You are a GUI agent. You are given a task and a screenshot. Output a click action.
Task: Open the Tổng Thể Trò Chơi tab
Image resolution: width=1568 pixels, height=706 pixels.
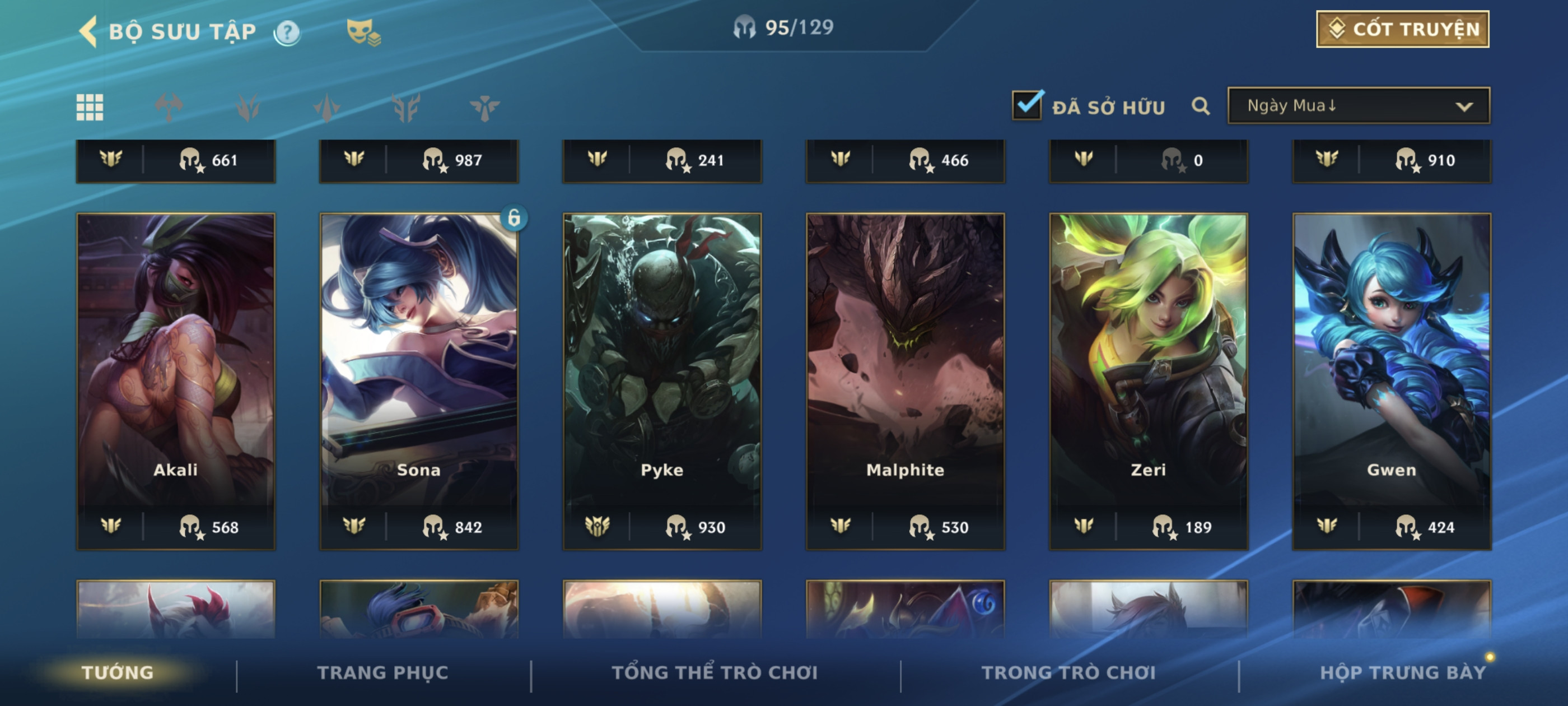[715, 672]
